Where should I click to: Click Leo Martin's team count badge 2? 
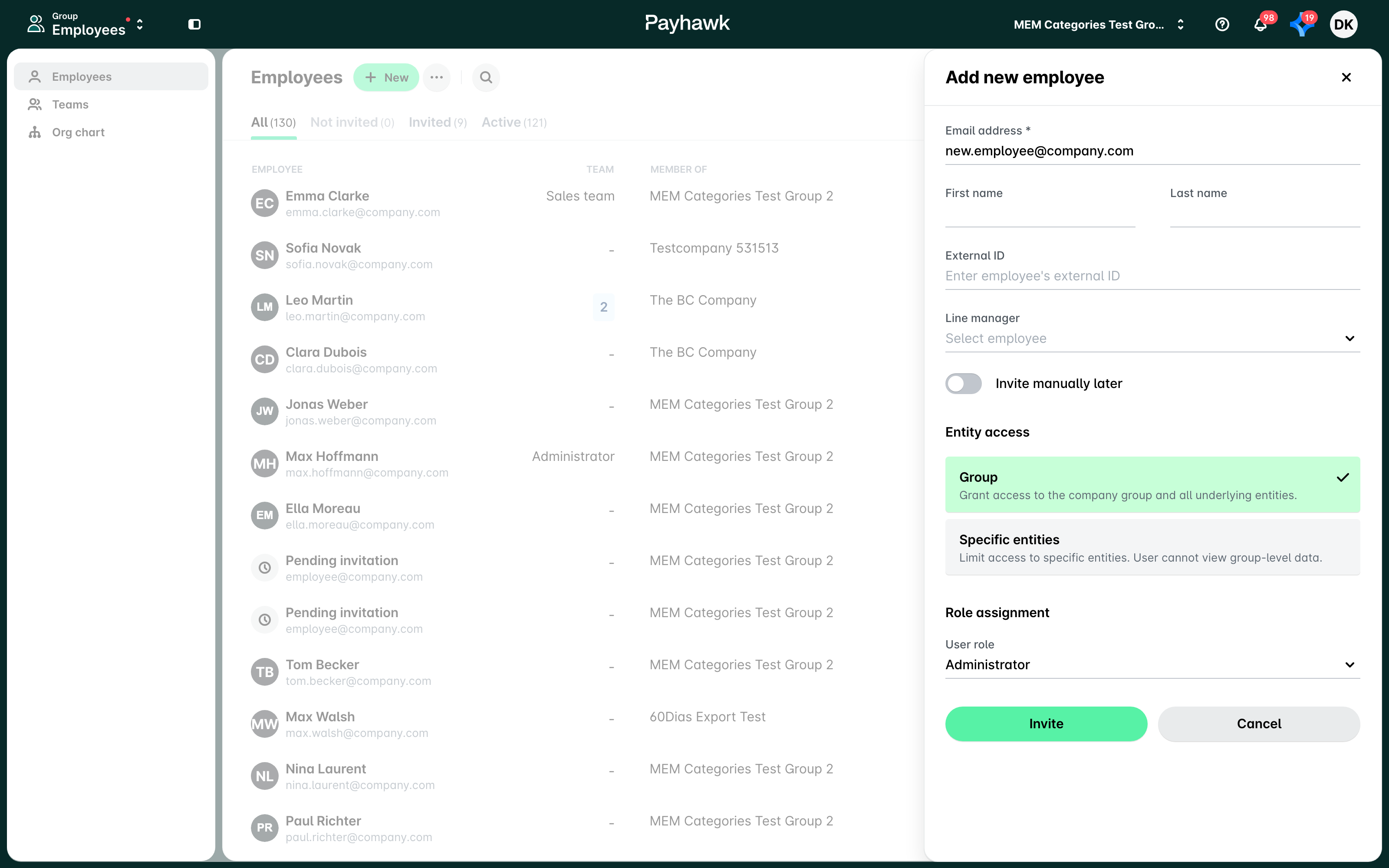click(x=603, y=307)
